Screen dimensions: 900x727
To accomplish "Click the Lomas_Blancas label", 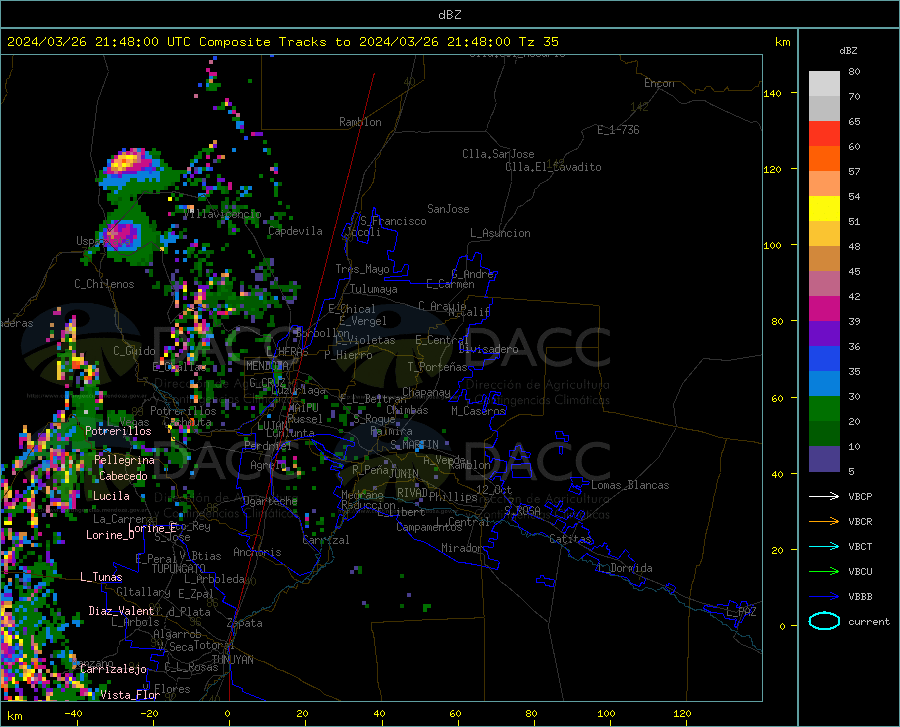I will pyautogui.click(x=630, y=485).
